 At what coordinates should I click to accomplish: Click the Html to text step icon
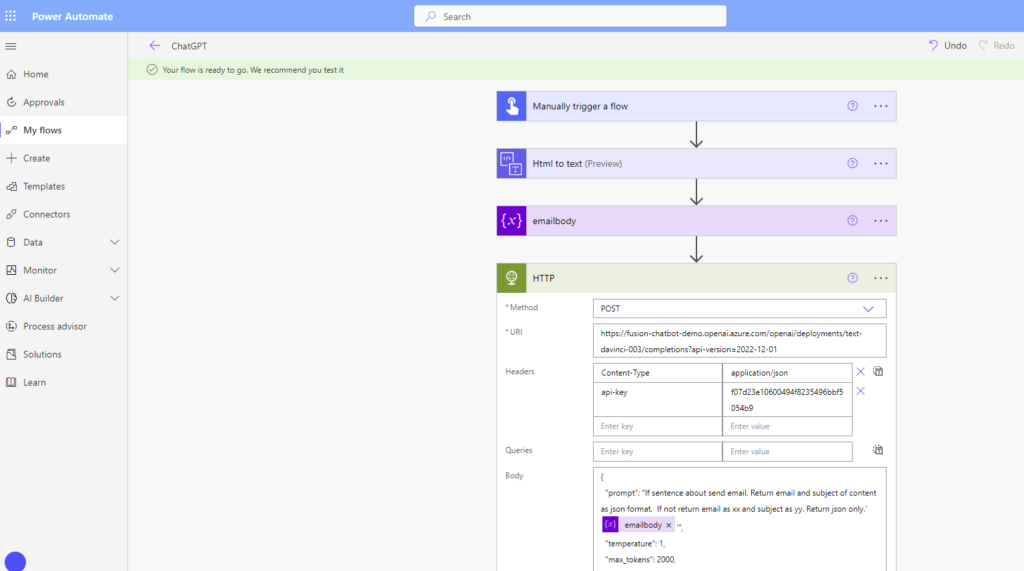pos(511,163)
